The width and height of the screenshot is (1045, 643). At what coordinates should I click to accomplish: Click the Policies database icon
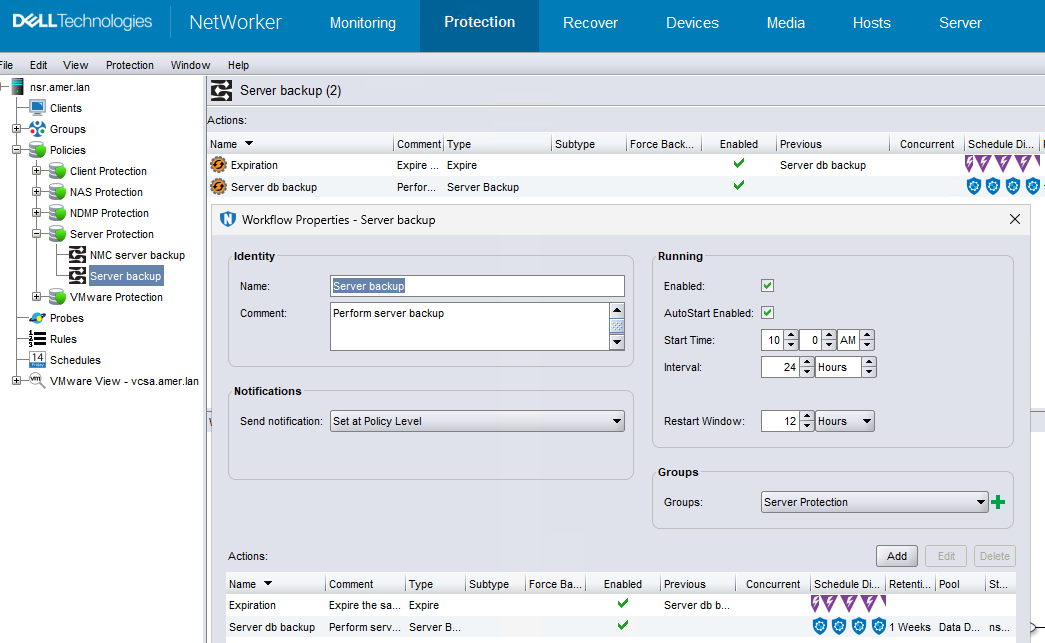(x=37, y=150)
